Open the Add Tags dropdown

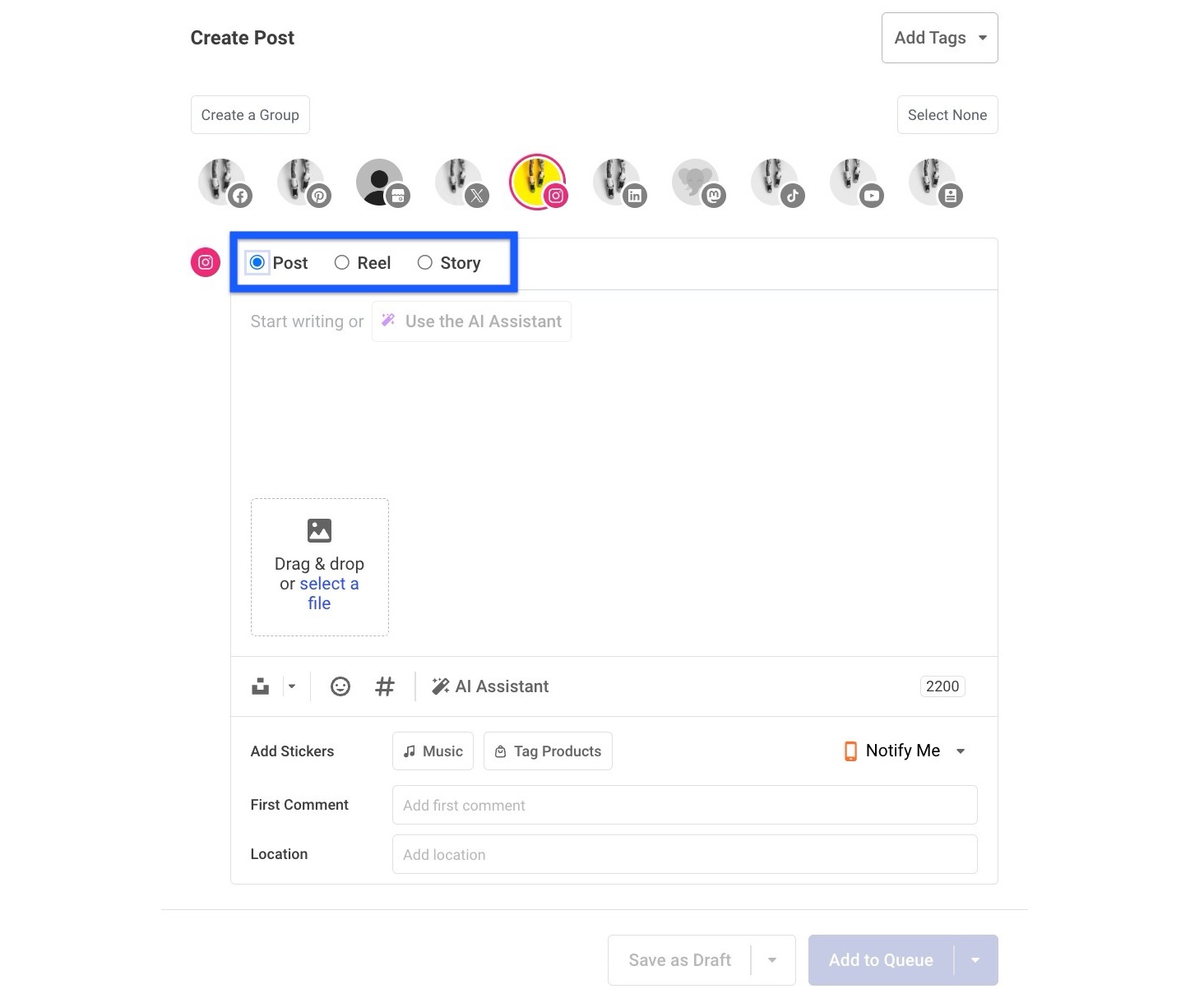point(939,38)
